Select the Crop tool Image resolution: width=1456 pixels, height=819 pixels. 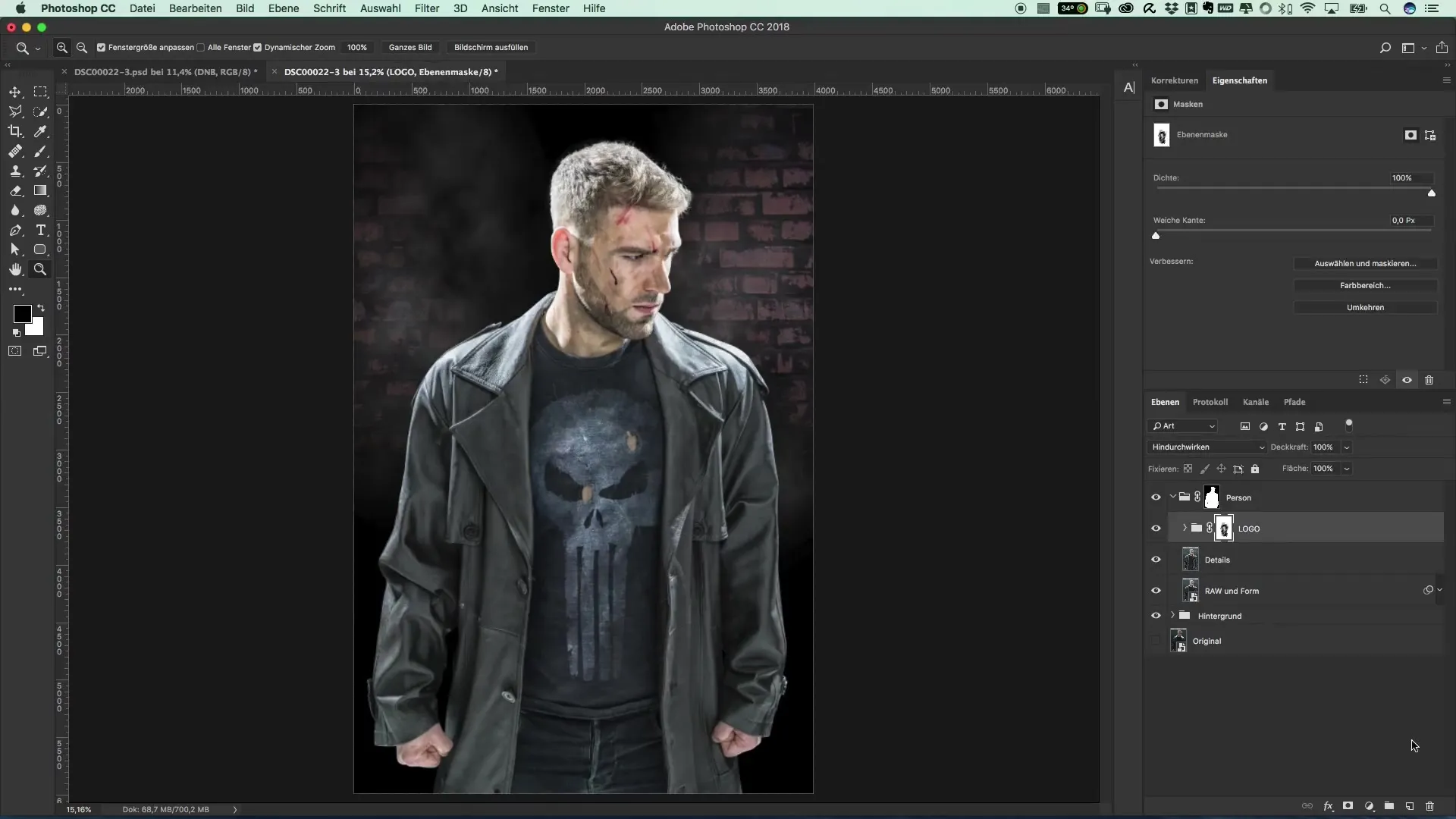[15, 131]
